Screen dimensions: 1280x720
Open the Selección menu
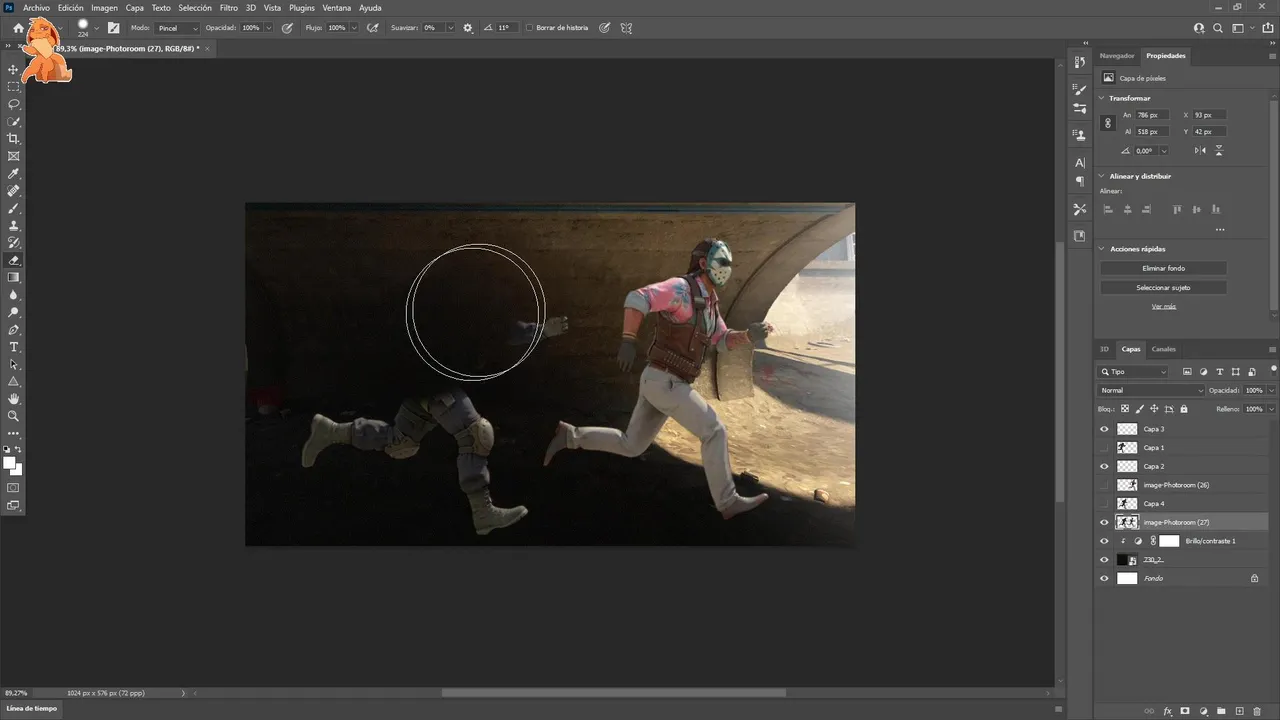(x=195, y=8)
